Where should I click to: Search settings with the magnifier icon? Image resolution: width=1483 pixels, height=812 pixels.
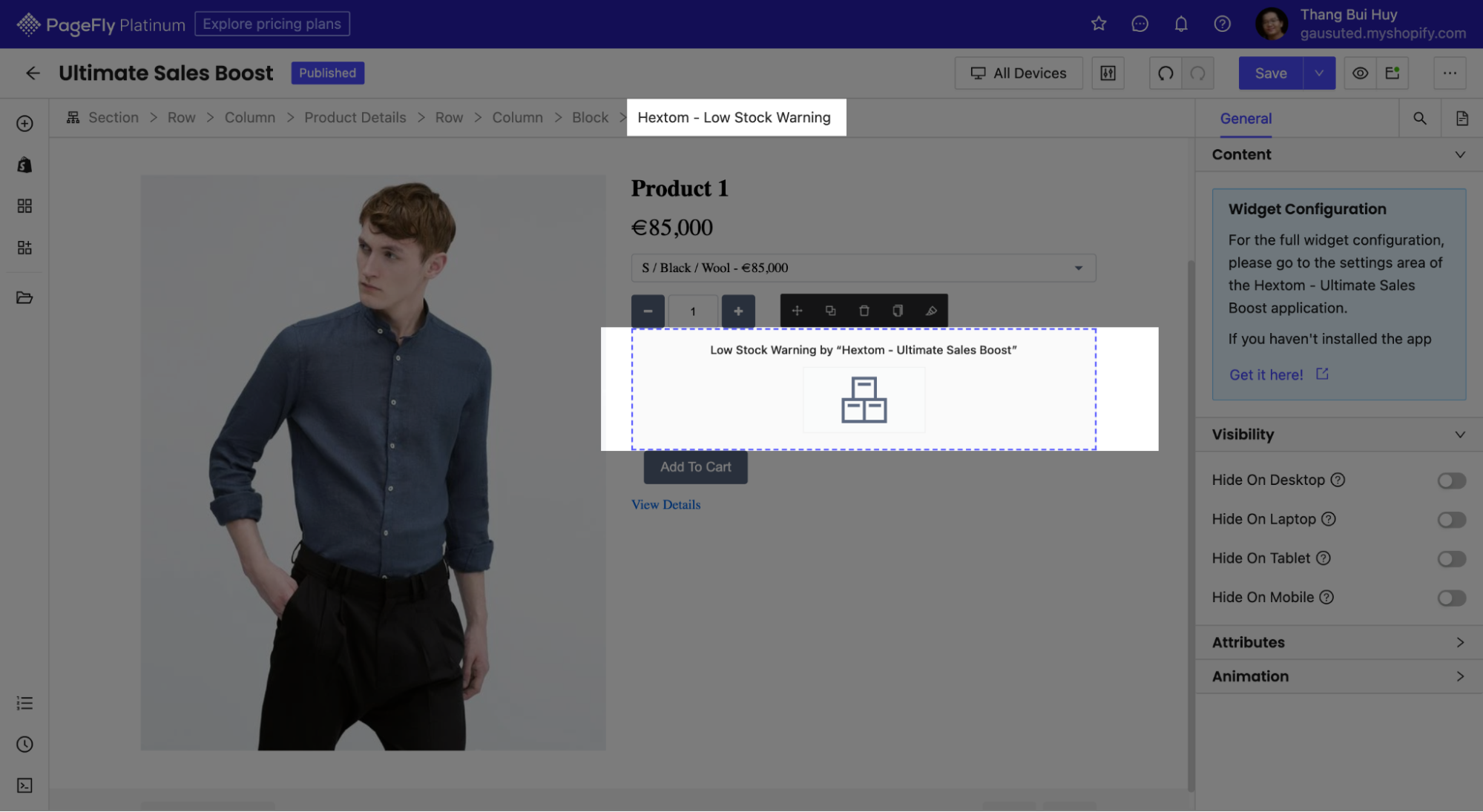pos(1419,118)
